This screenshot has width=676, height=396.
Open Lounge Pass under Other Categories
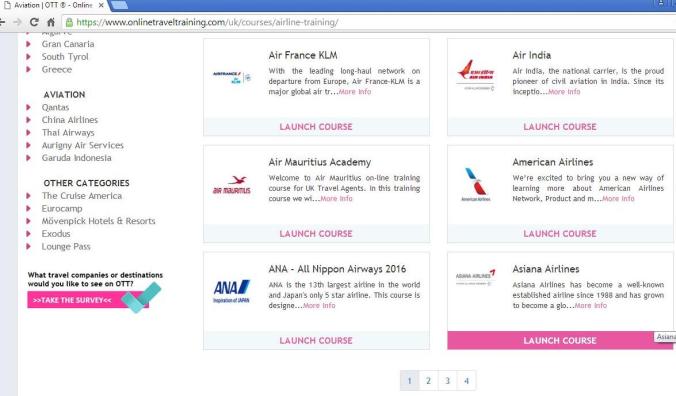click(66, 246)
